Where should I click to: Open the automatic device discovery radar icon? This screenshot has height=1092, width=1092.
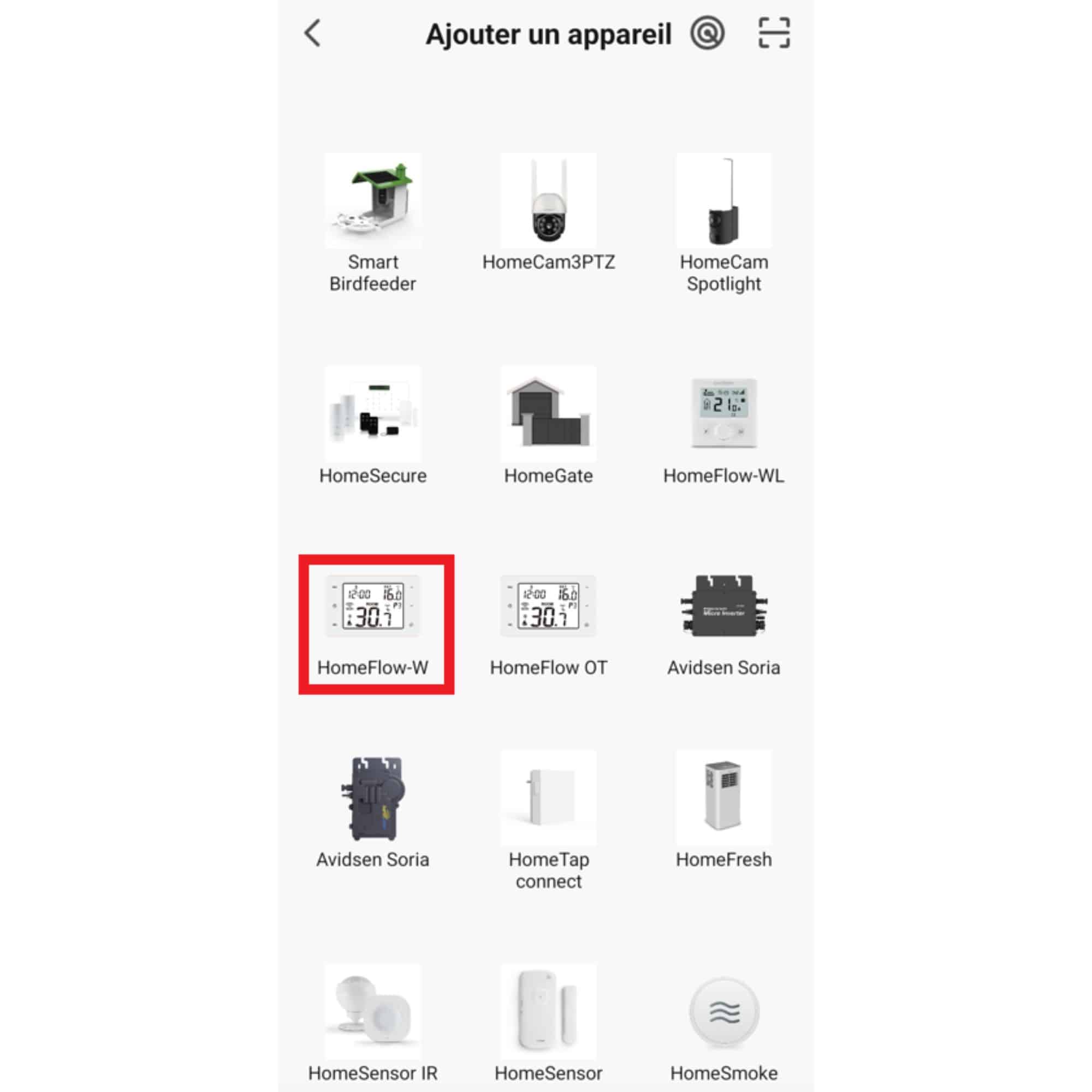[707, 33]
